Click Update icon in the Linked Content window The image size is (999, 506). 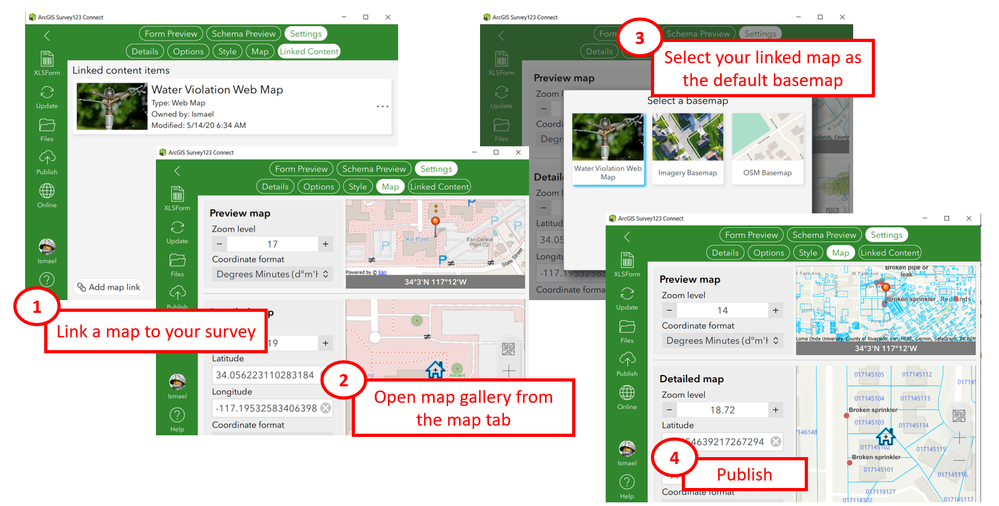click(x=47, y=92)
